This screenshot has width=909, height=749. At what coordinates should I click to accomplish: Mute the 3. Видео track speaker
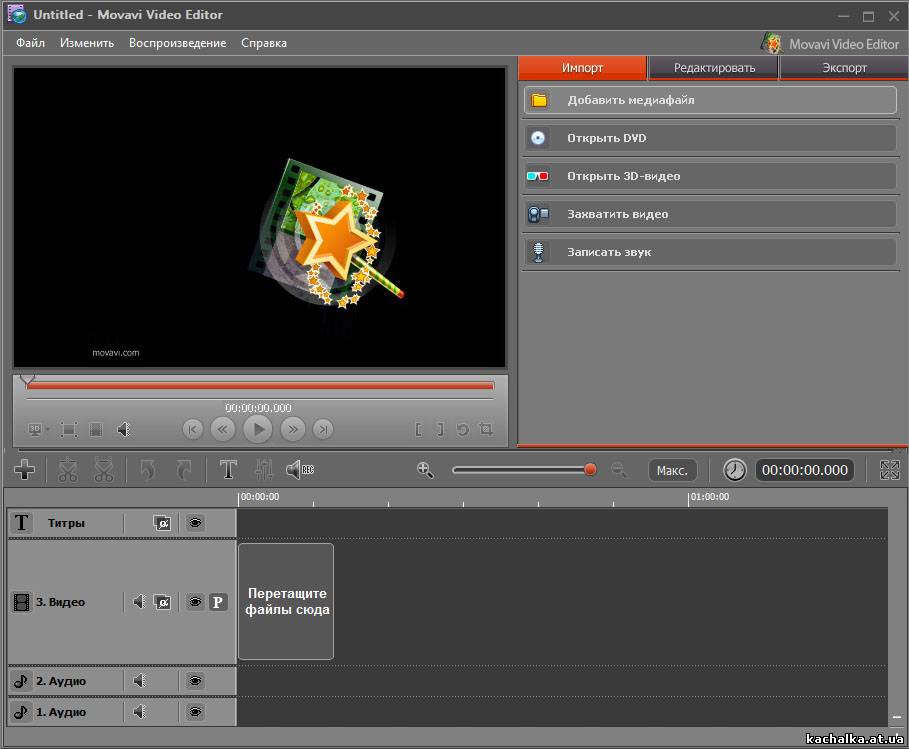139,602
